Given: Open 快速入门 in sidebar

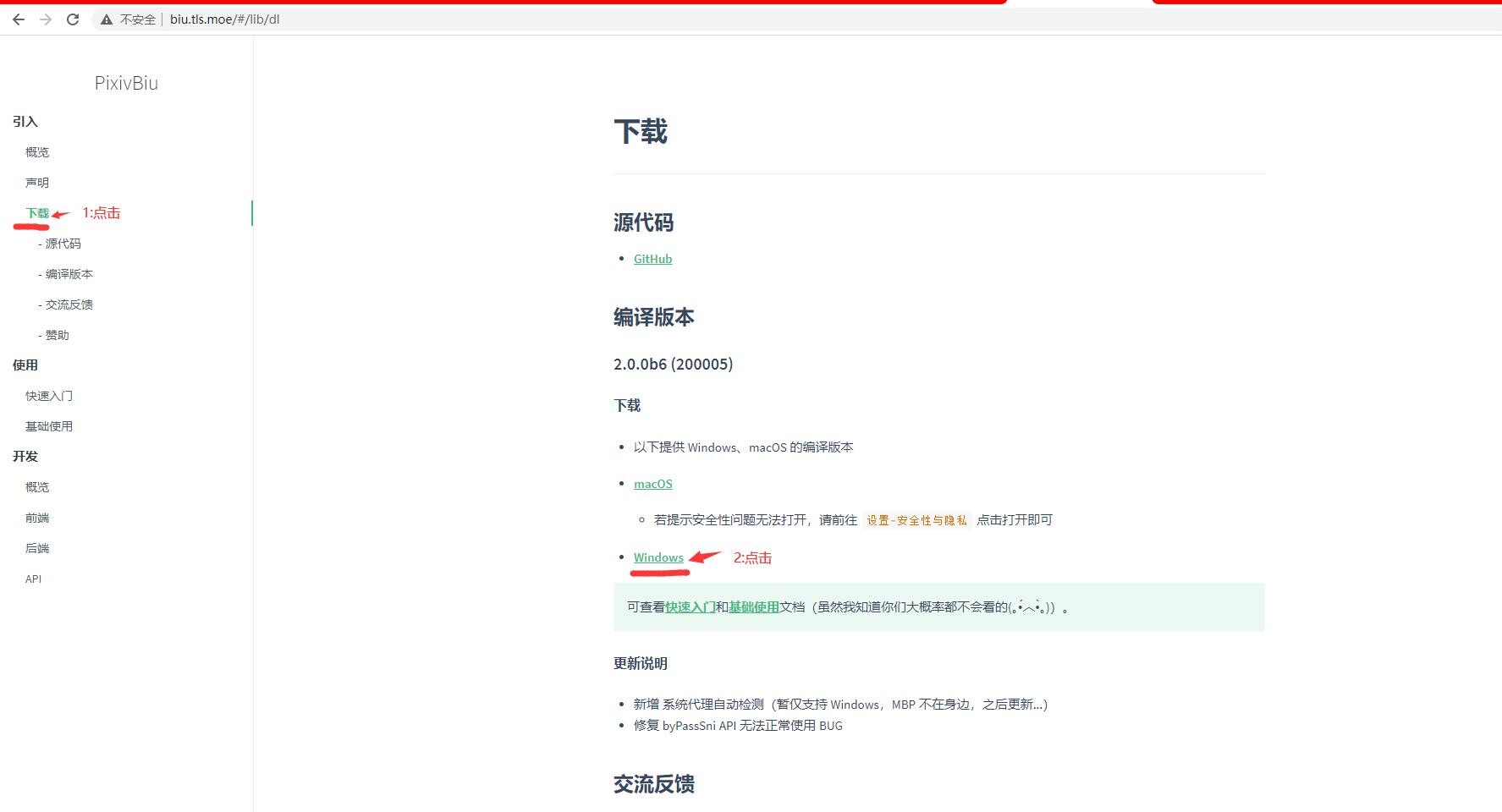Looking at the screenshot, I should 49,396.
